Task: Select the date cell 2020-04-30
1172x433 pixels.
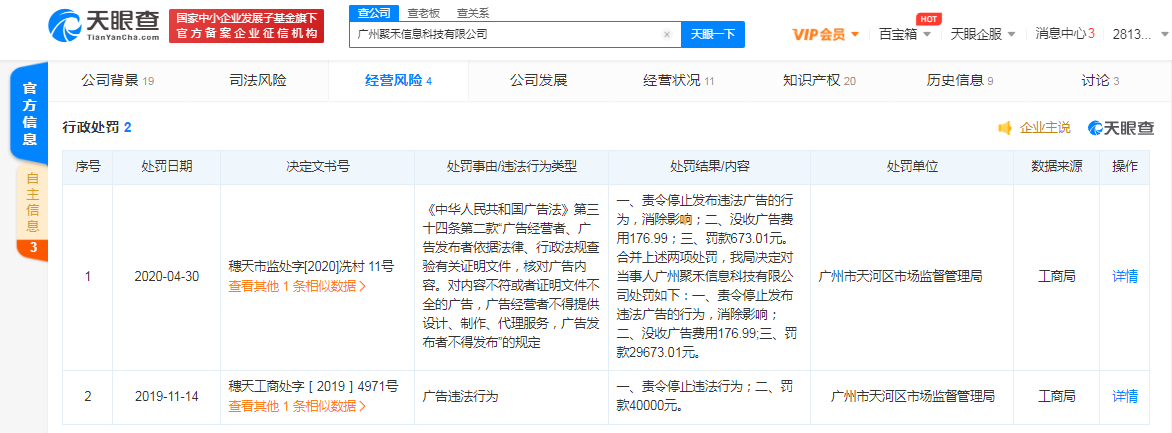Action: coord(167,277)
